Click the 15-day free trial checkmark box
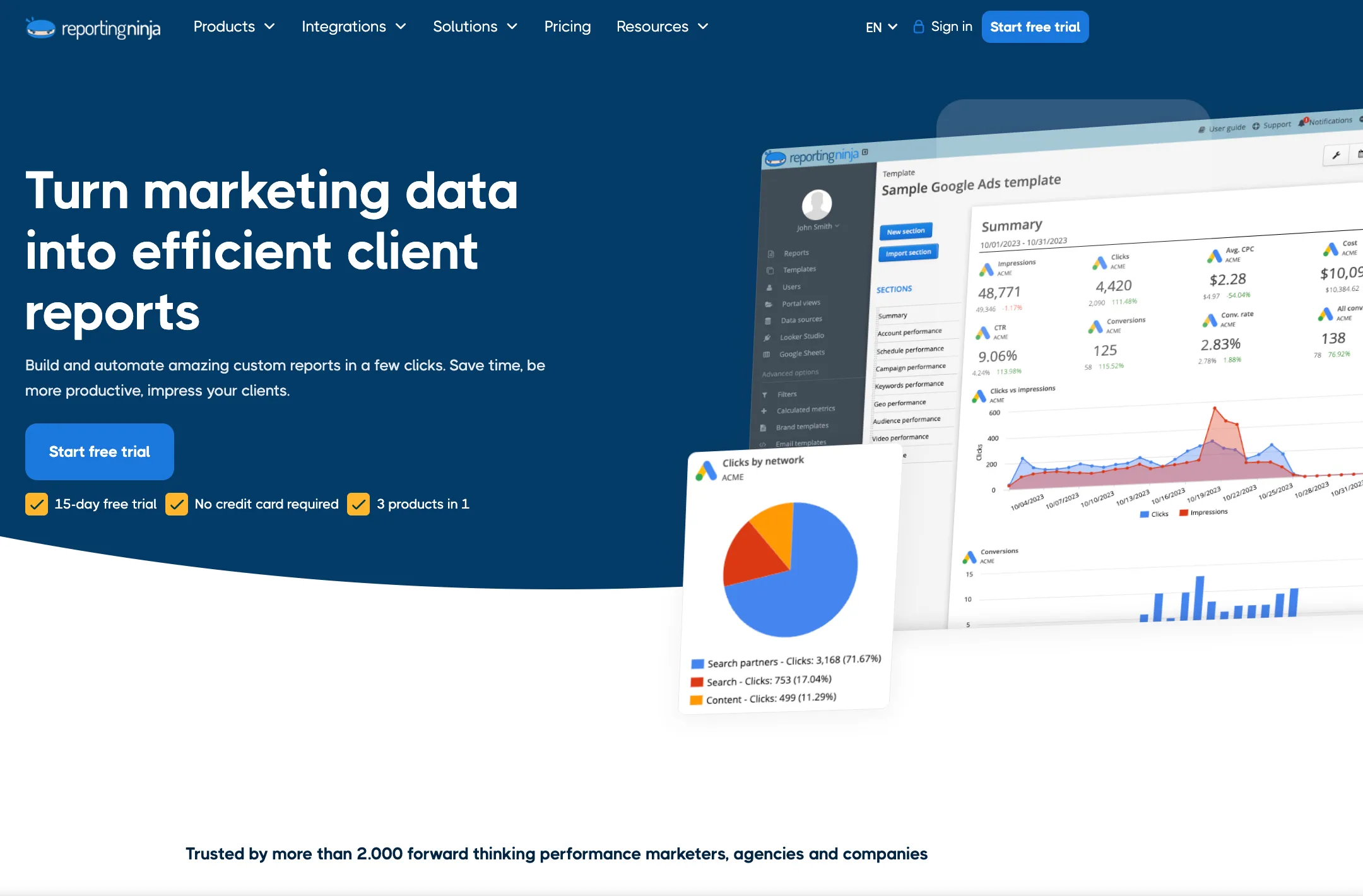This screenshot has height=896, width=1363. 37,504
